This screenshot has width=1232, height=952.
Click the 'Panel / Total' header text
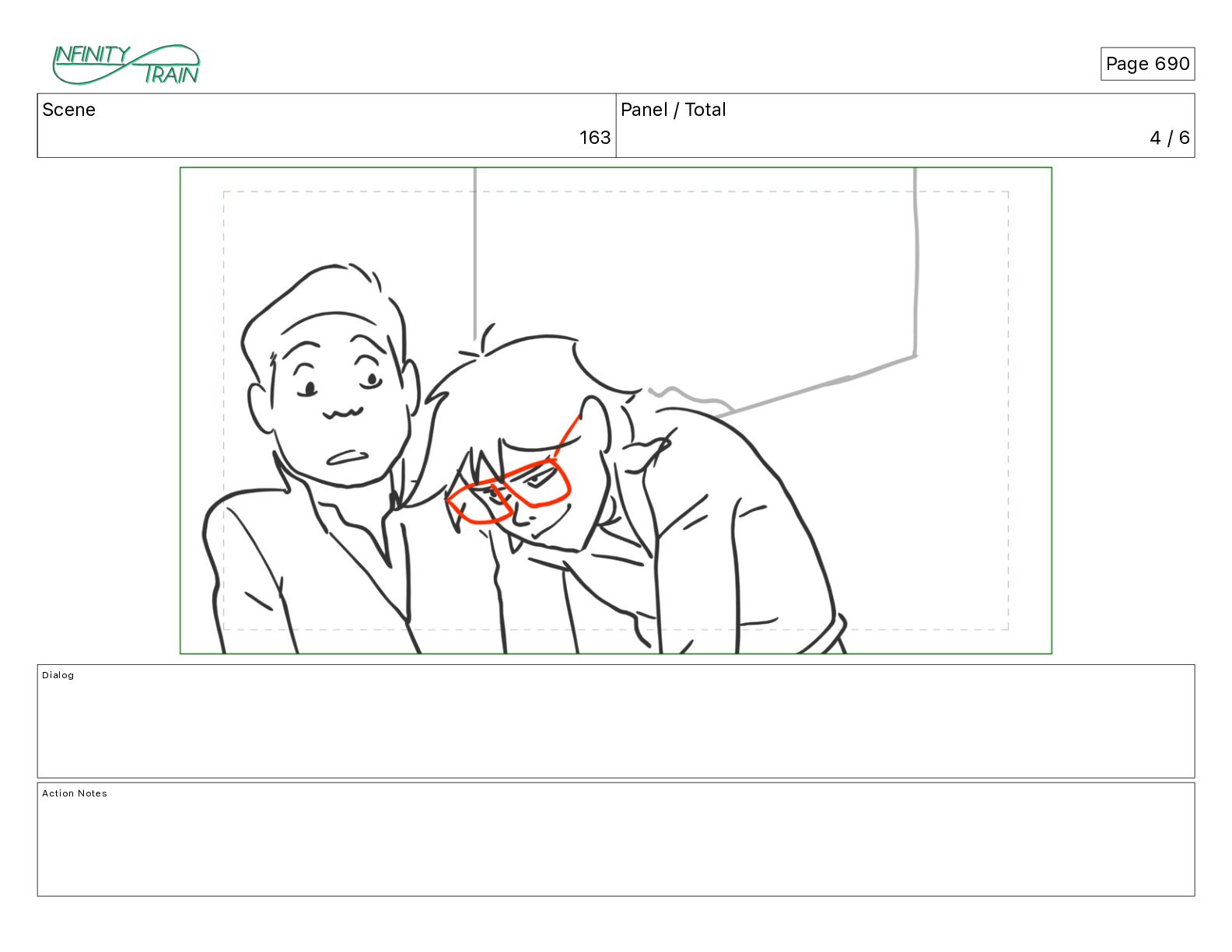tap(673, 110)
